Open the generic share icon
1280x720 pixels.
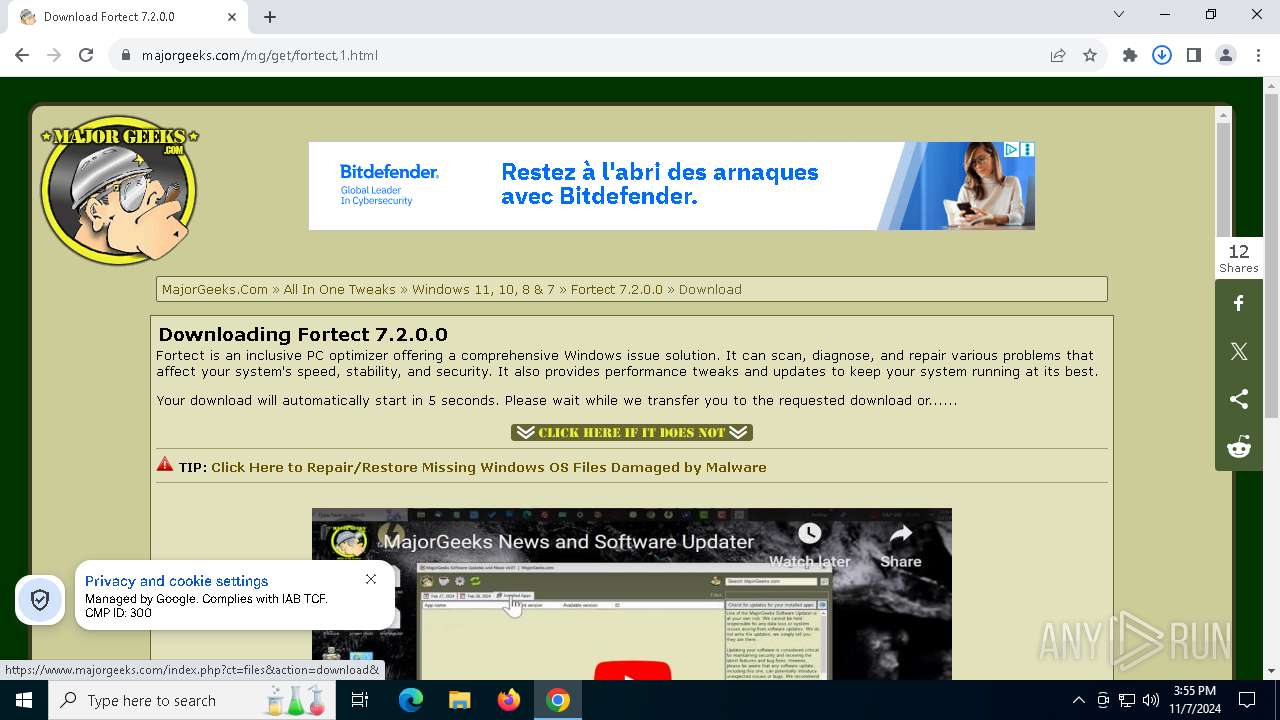1239,399
